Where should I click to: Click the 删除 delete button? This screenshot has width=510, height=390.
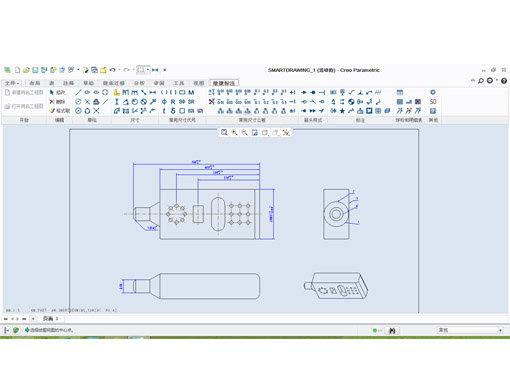57,102
